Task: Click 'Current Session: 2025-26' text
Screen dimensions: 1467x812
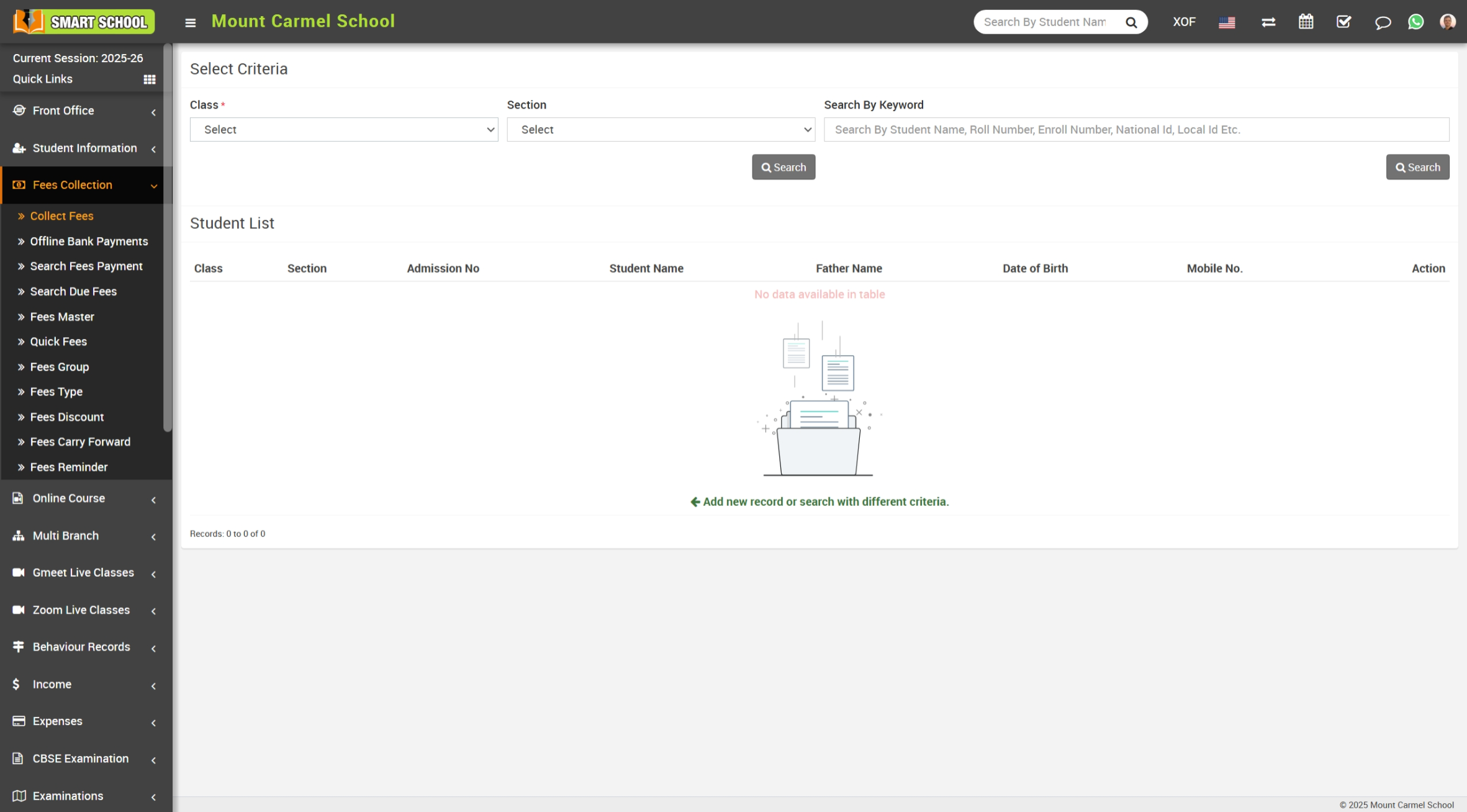Action: pyautogui.click(x=78, y=58)
